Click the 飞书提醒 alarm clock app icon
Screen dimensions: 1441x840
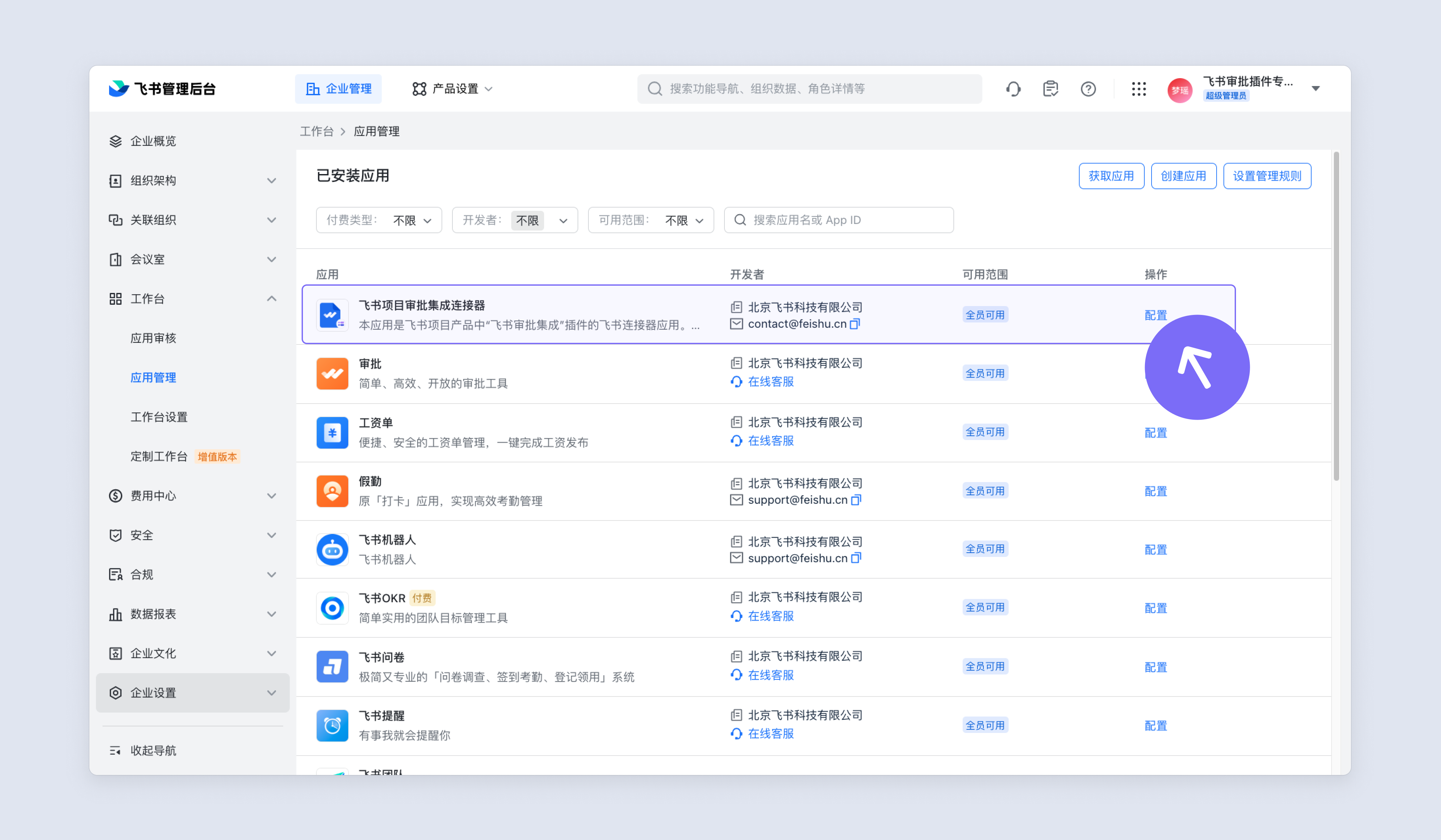[332, 725]
